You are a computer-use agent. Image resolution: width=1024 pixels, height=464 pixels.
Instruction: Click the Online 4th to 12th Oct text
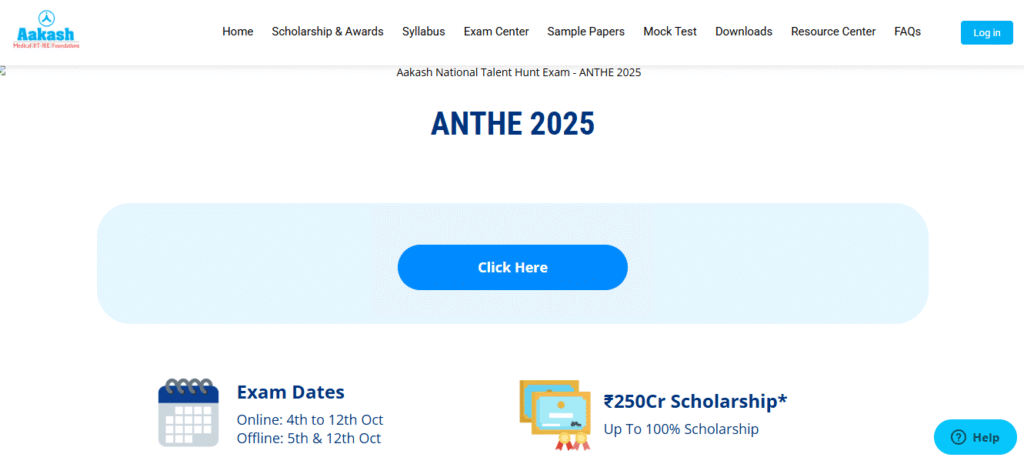pyautogui.click(x=310, y=420)
